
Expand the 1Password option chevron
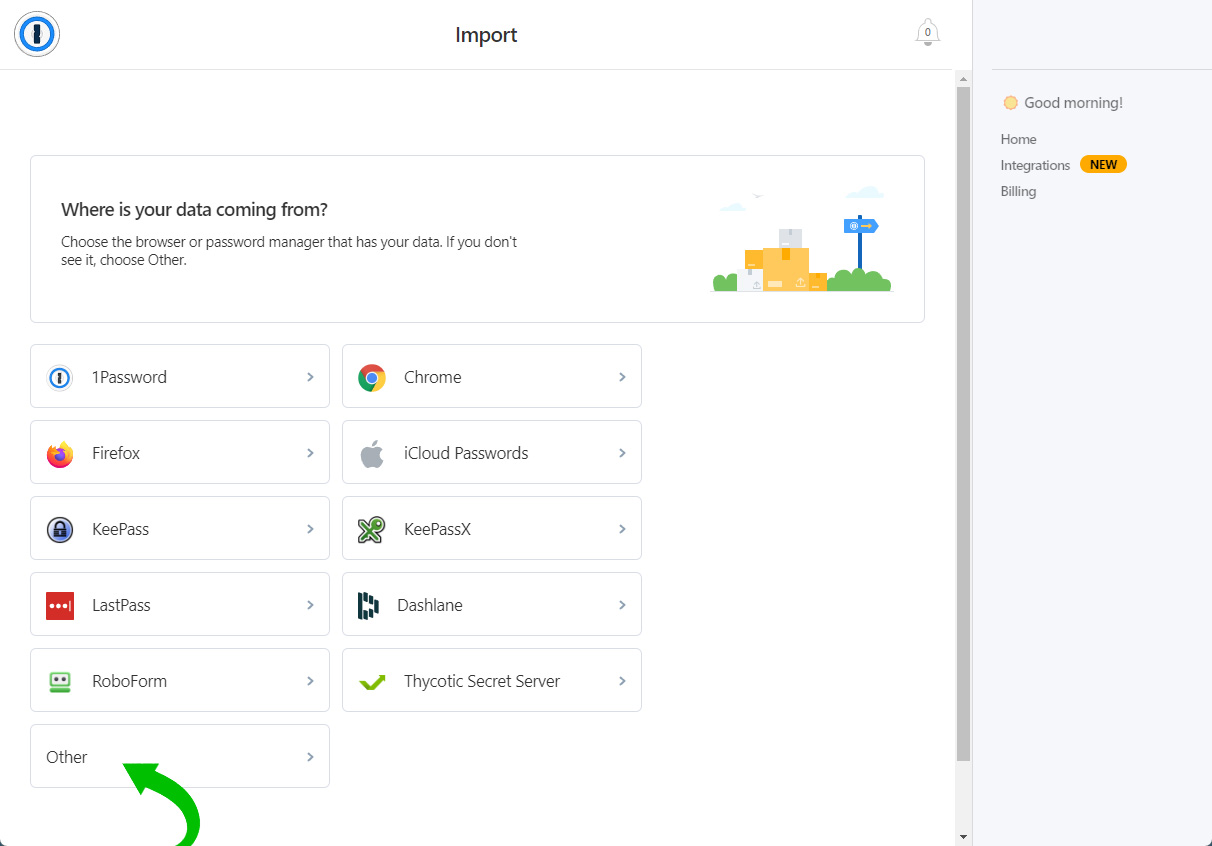point(310,377)
